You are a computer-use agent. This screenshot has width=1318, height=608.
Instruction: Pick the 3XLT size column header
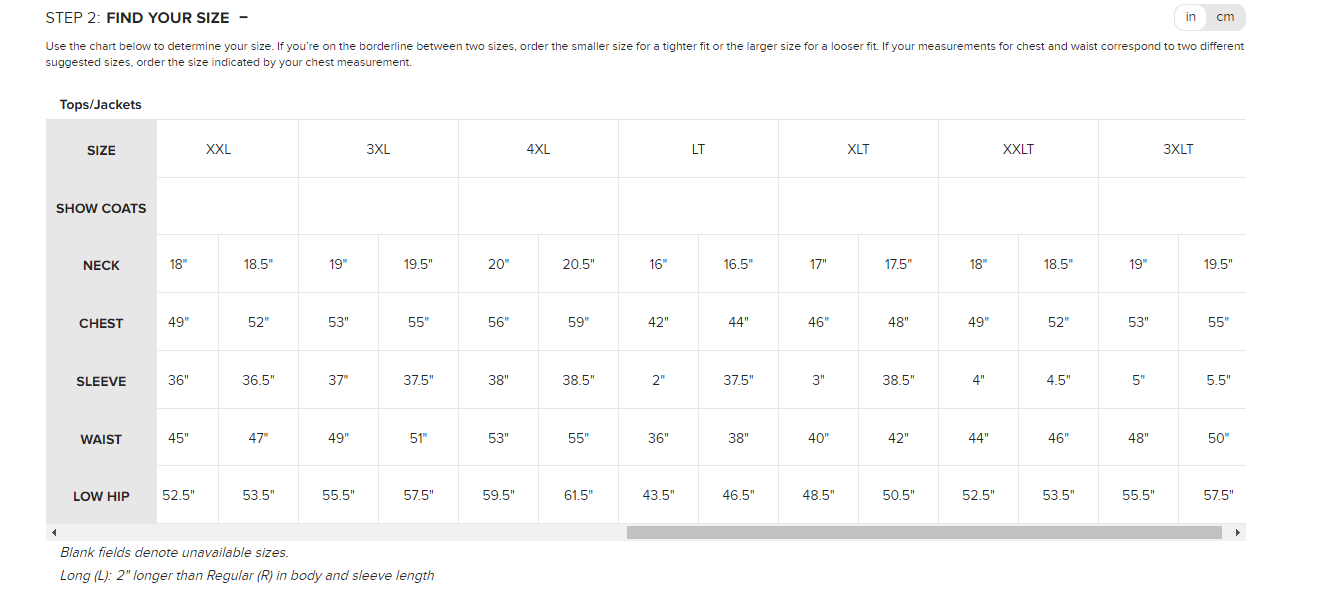point(1178,149)
